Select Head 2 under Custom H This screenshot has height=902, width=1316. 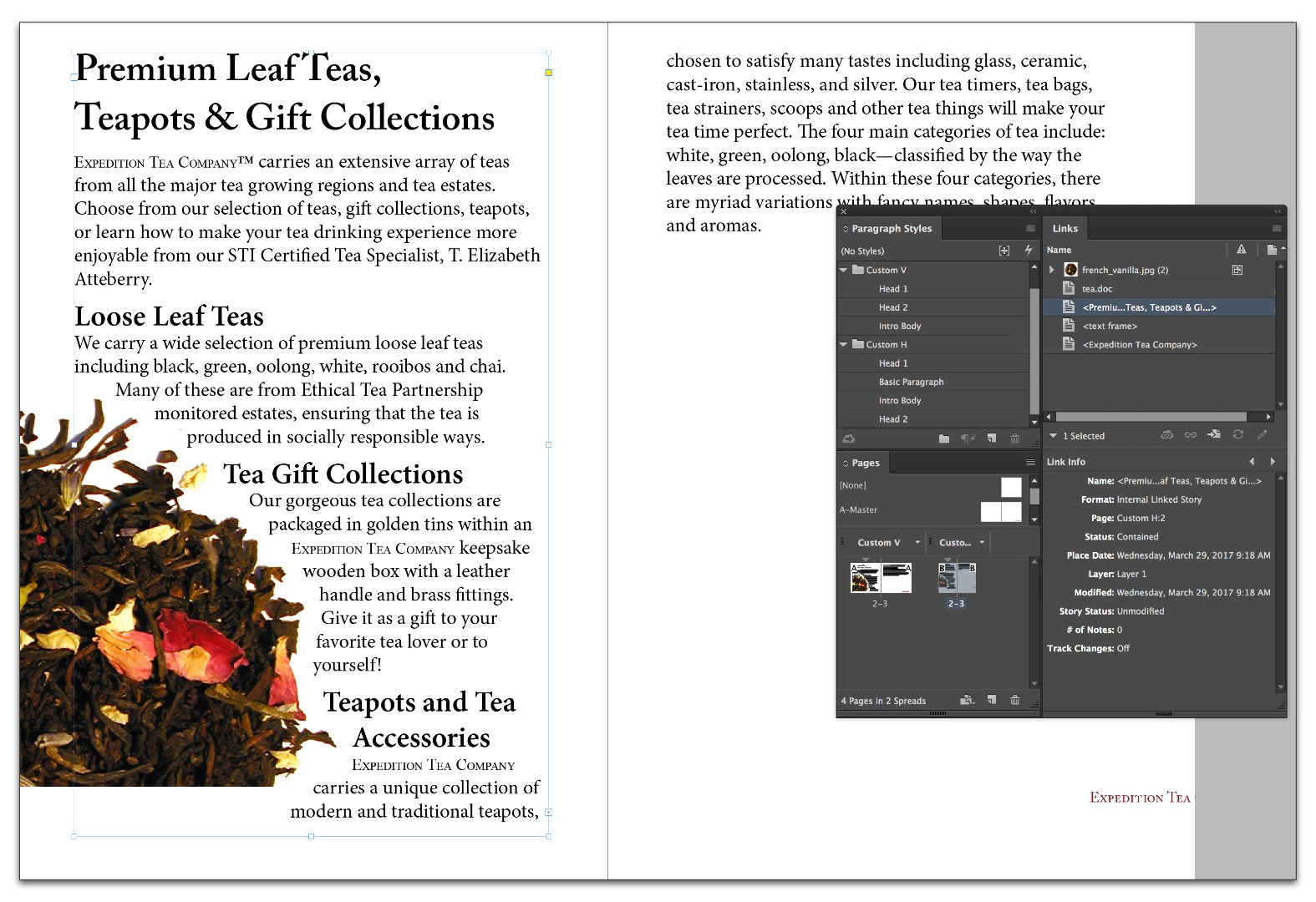[933, 419]
